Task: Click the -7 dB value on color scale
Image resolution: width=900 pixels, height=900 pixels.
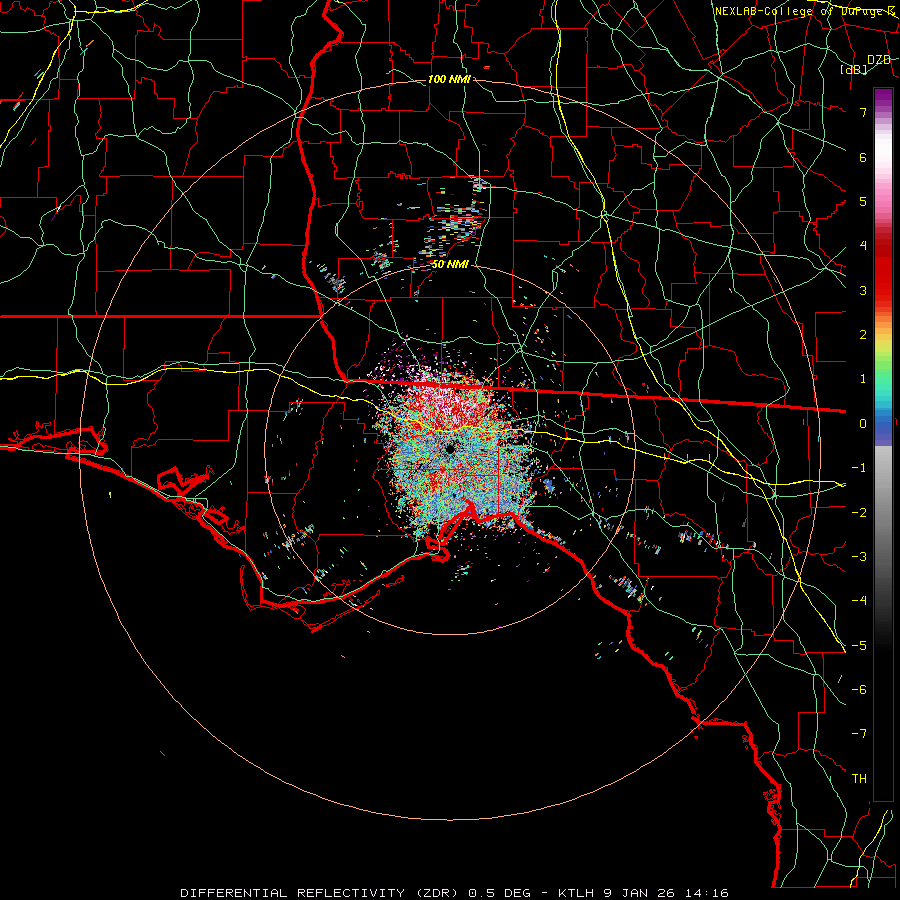Action: click(x=859, y=734)
